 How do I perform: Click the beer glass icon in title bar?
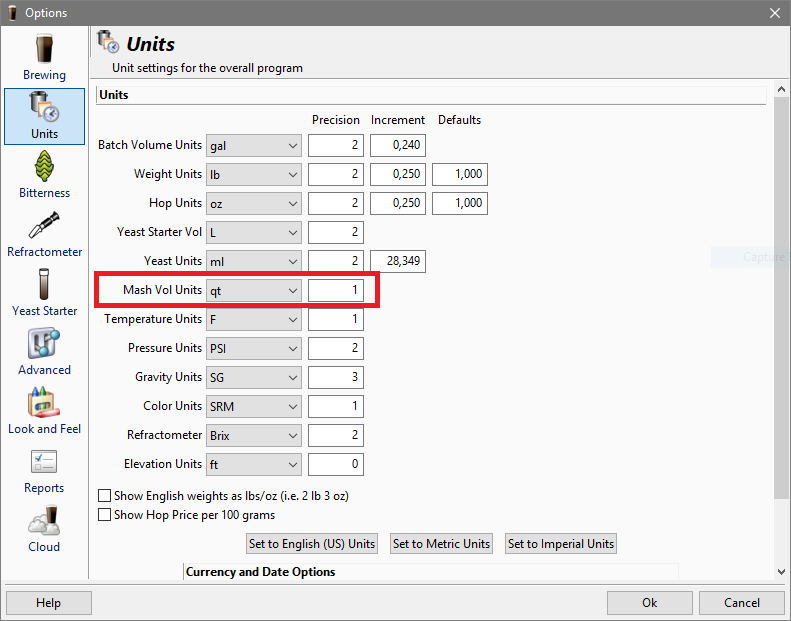coord(13,13)
